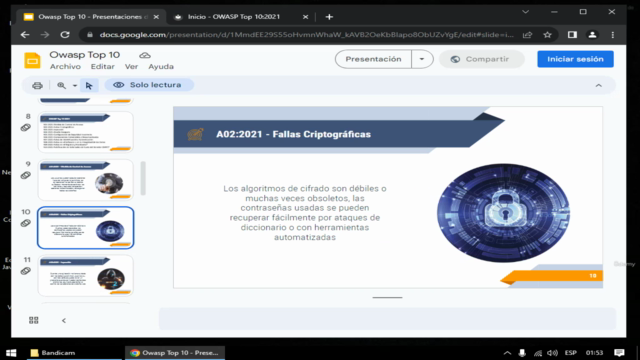Click the ESP language indicator

571,353
